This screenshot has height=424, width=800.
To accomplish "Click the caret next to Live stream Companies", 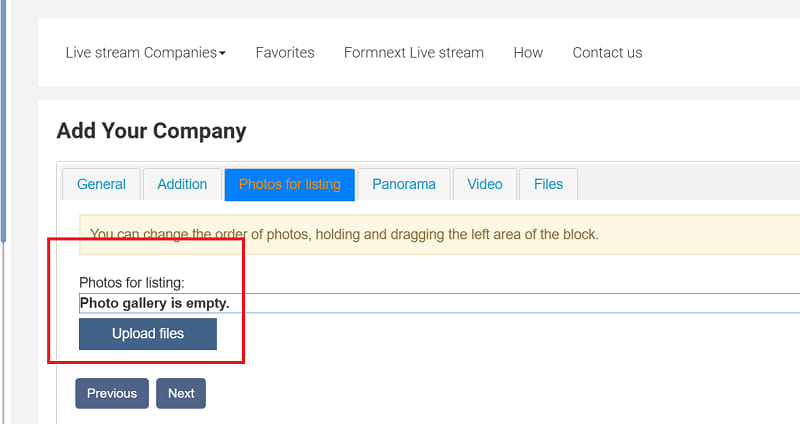I will [x=222, y=53].
